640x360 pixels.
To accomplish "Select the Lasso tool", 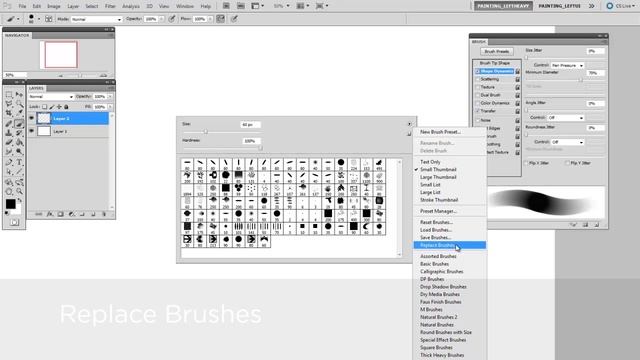I will click(9, 104).
